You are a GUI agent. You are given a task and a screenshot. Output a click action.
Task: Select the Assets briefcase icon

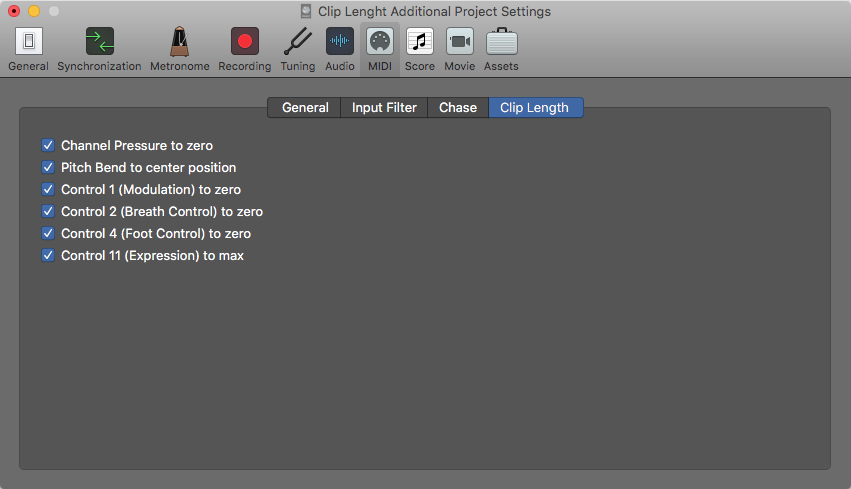point(501,41)
